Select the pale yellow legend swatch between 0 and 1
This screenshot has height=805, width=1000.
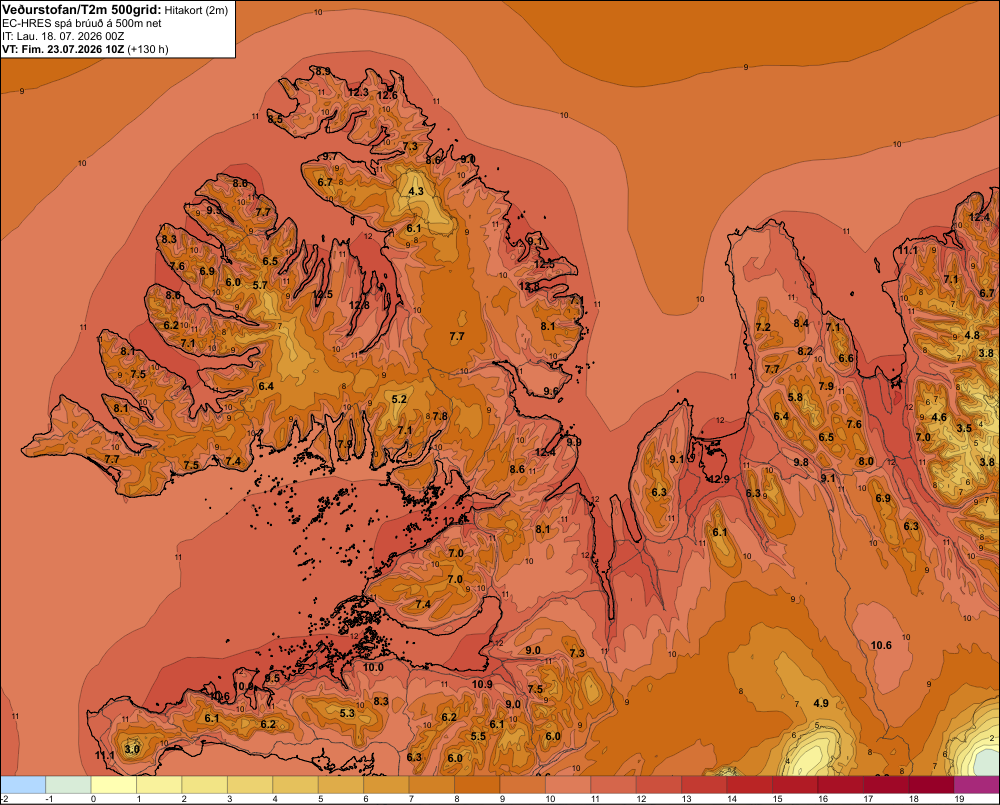pyautogui.click(x=114, y=785)
